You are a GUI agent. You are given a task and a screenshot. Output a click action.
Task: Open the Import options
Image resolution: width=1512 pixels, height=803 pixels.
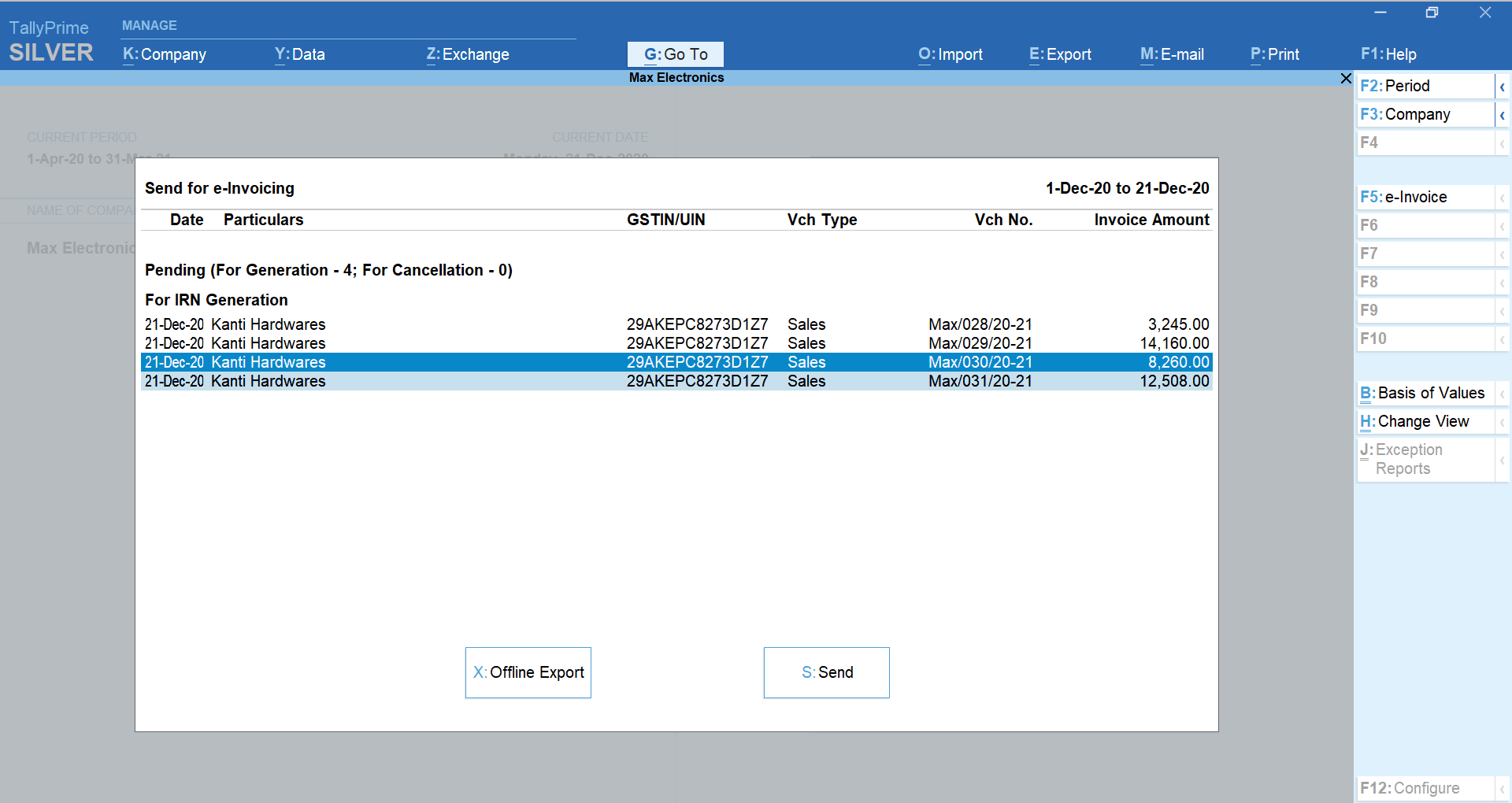click(x=950, y=54)
